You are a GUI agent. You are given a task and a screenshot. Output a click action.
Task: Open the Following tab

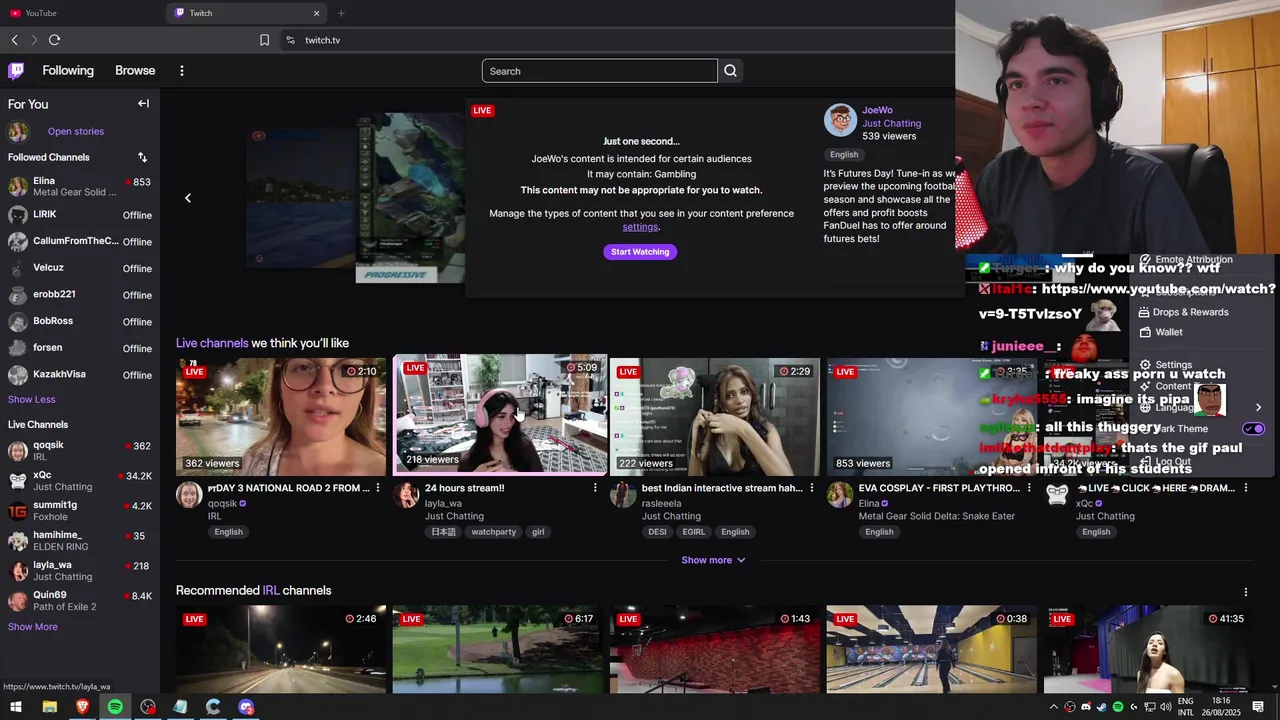(x=68, y=71)
